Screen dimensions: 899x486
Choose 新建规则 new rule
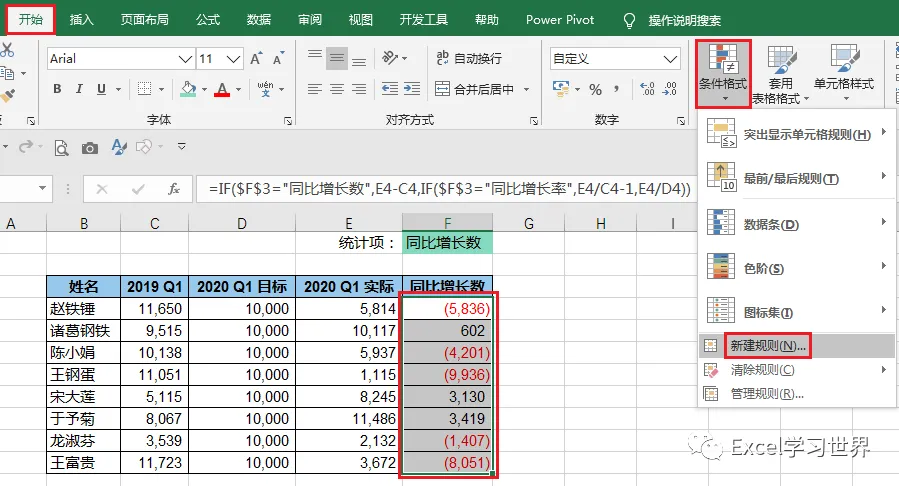[x=797, y=346]
